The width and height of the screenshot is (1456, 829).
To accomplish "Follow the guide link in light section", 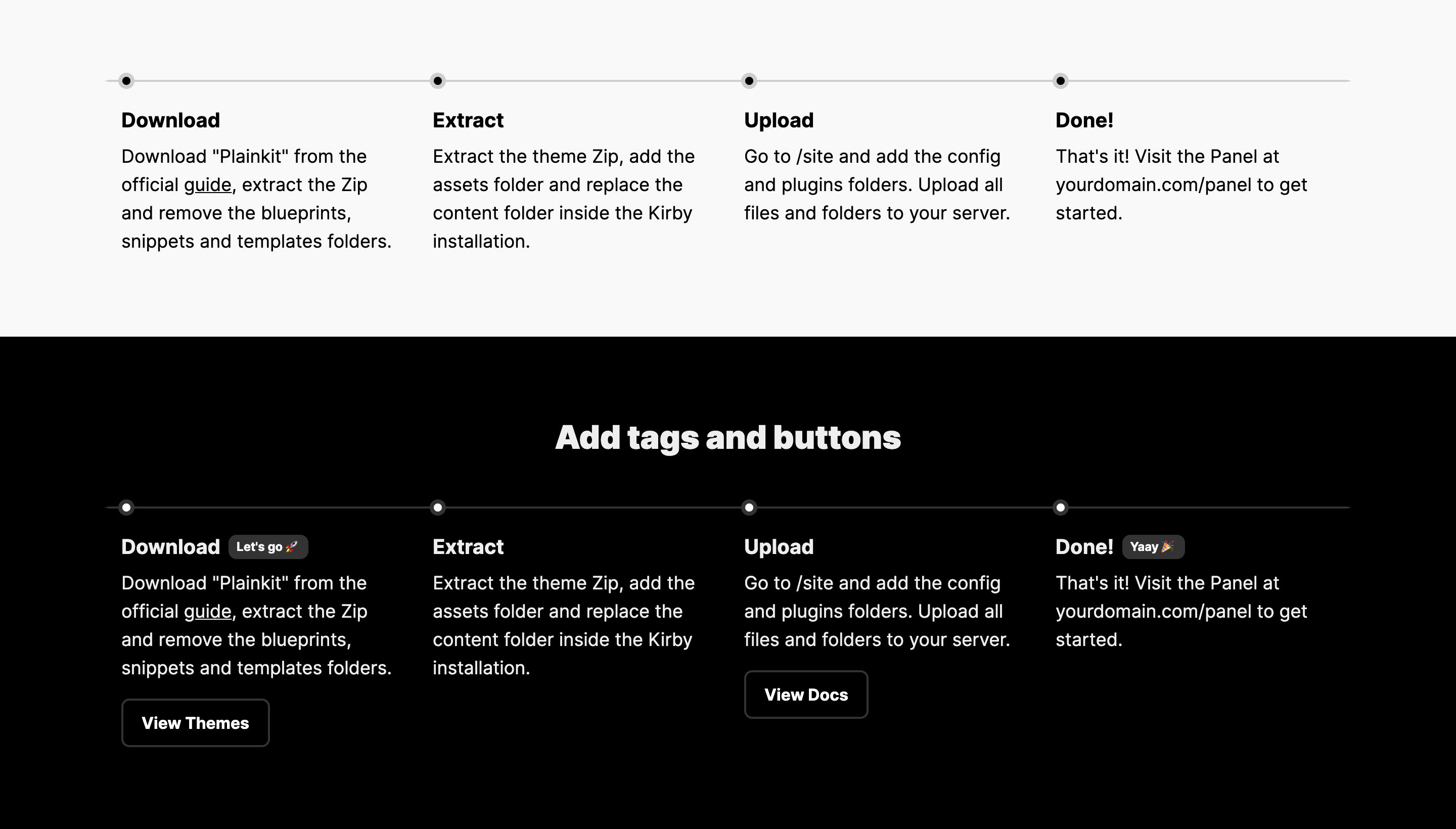I will [x=207, y=185].
